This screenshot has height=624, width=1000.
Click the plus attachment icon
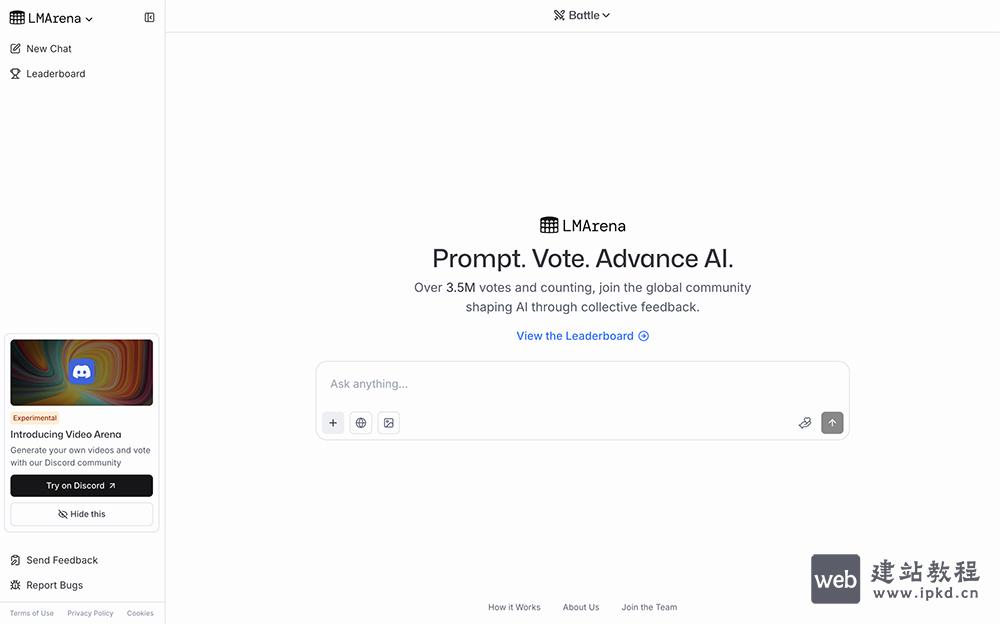(x=333, y=423)
